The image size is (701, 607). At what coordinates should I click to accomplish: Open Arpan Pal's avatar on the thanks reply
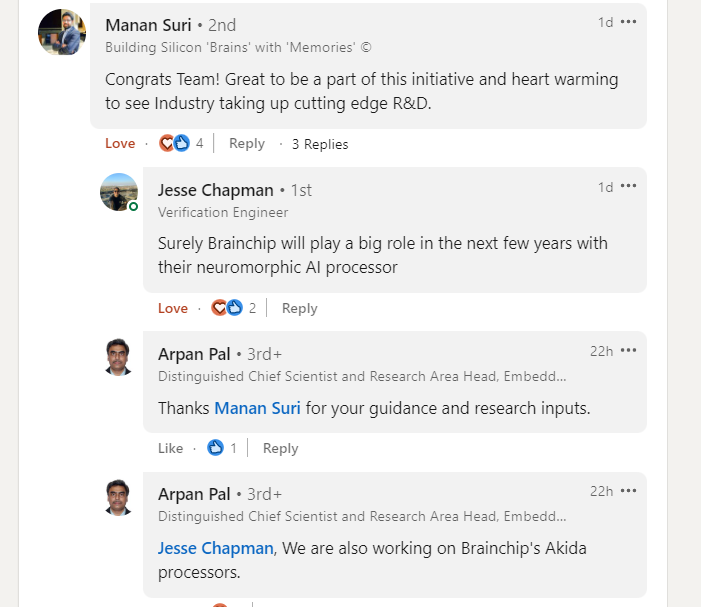coord(119,357)
